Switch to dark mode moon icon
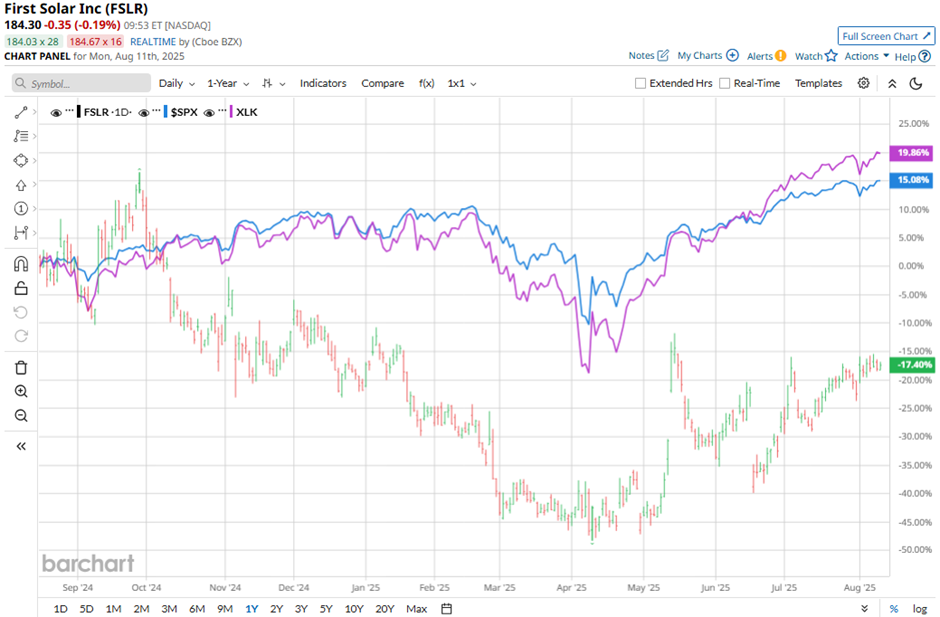The height and width of the screenshot is (617, 940). click(x=915, y=83)
